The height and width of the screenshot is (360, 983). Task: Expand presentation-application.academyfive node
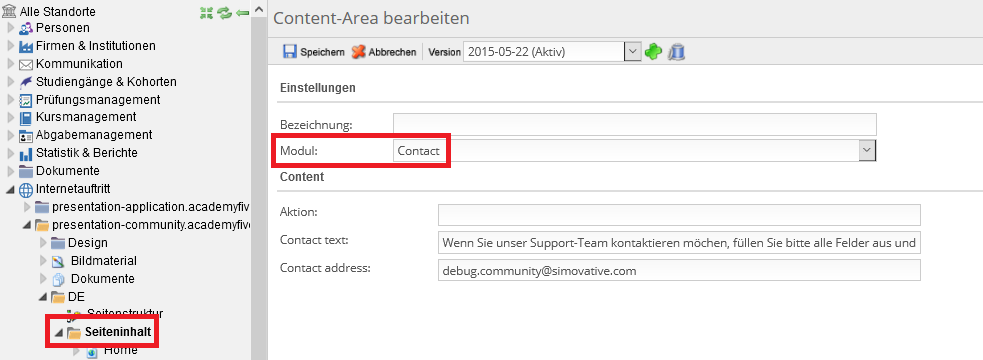[26, 207]
